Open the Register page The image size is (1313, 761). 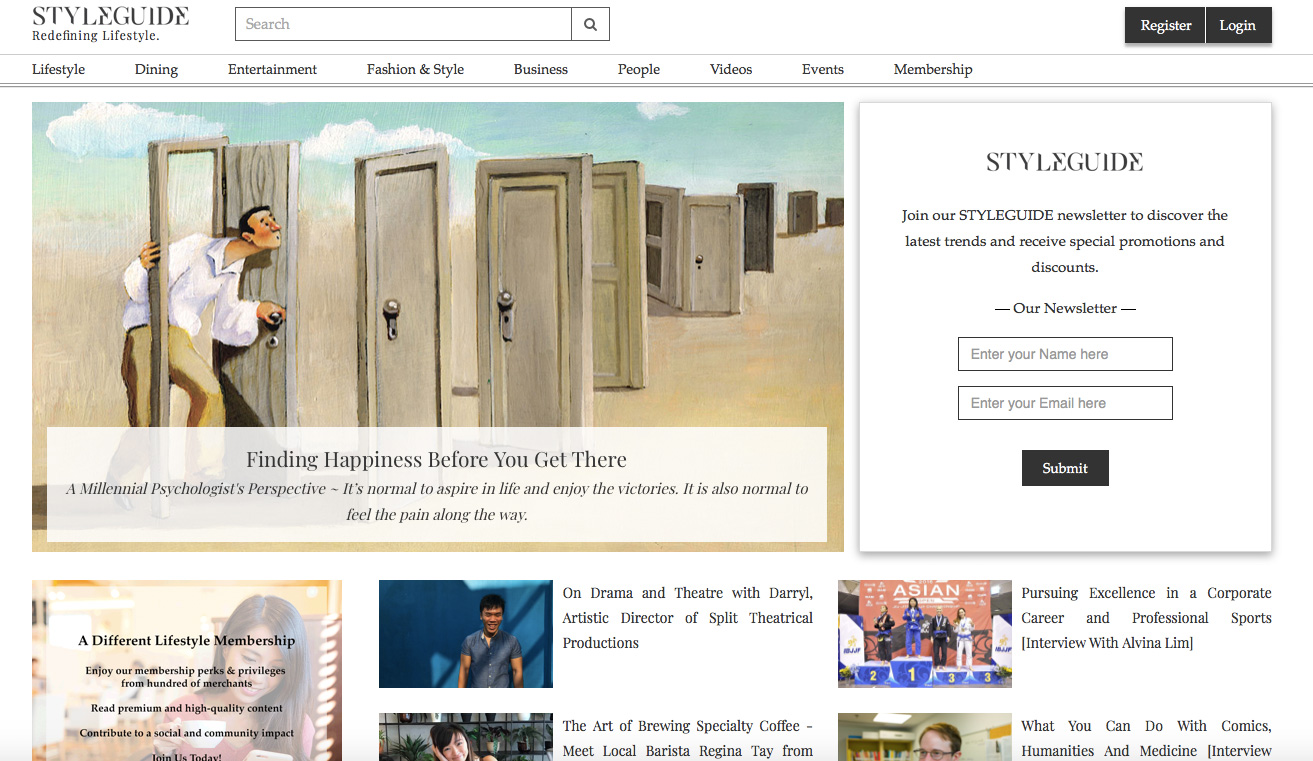[x=1165, y=26]
